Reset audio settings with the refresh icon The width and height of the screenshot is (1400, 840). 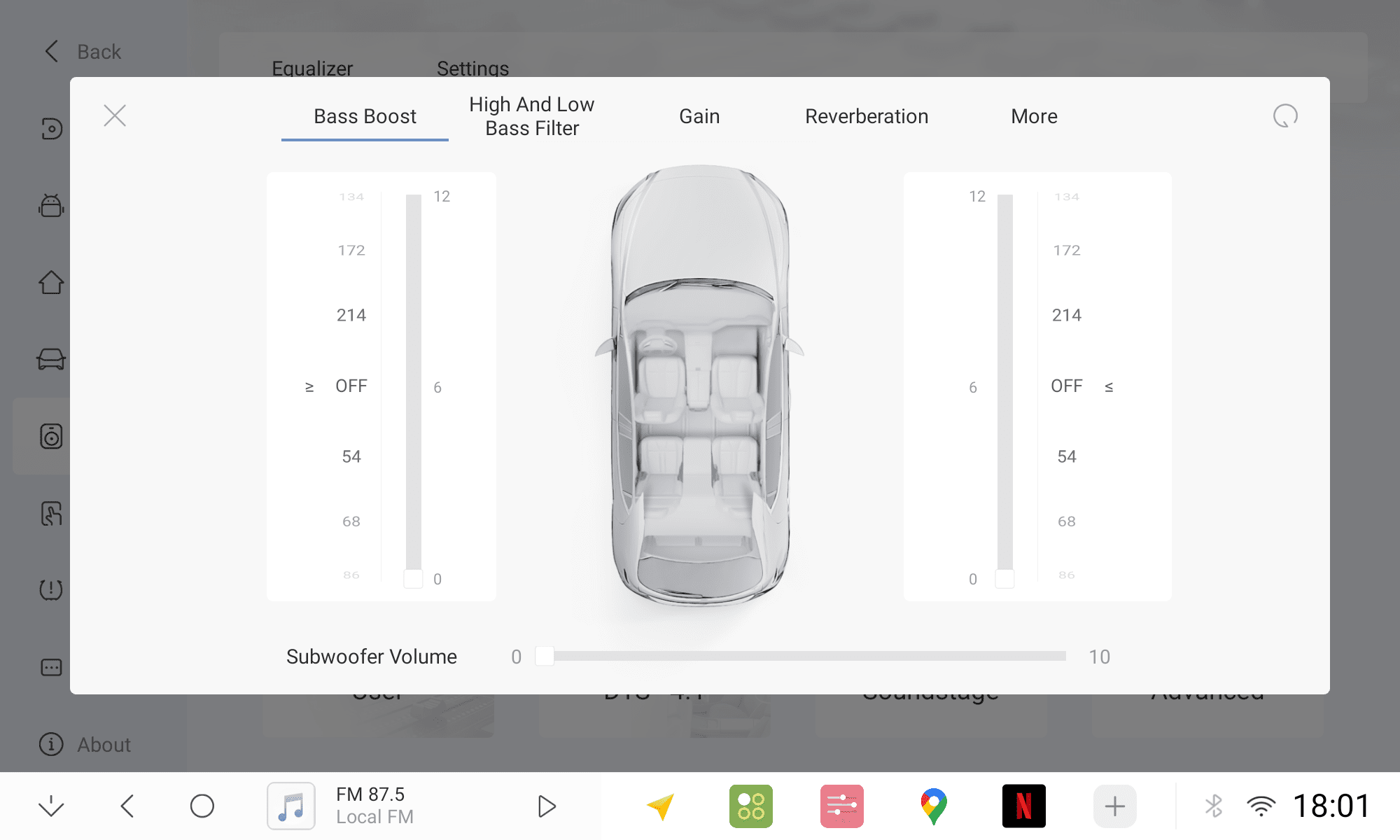coord(1285,115)
